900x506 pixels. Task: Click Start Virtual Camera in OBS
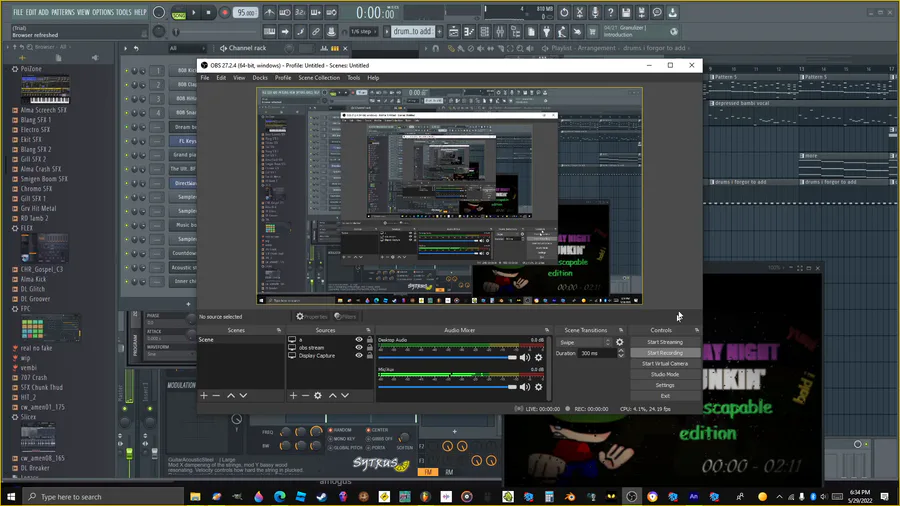tap(665, 364)
